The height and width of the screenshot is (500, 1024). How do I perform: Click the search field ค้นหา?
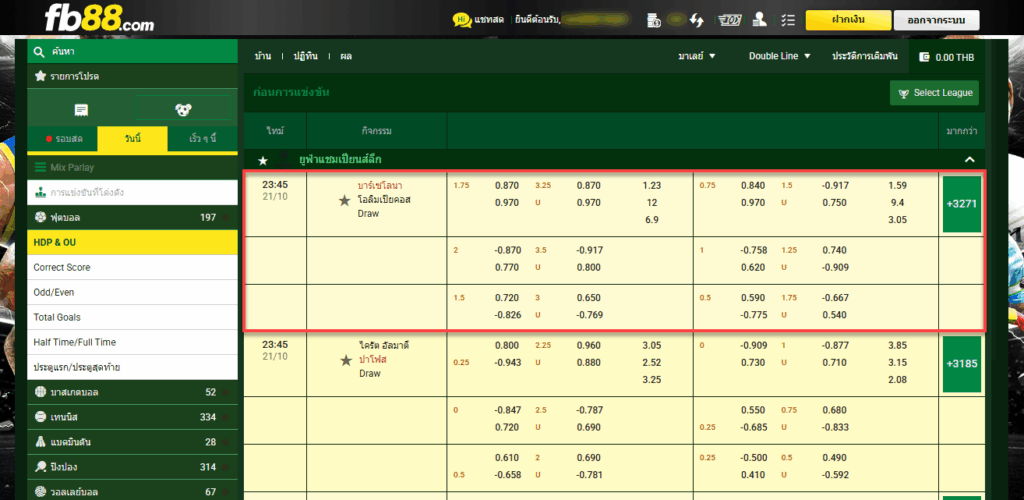(x=133, y=51)
